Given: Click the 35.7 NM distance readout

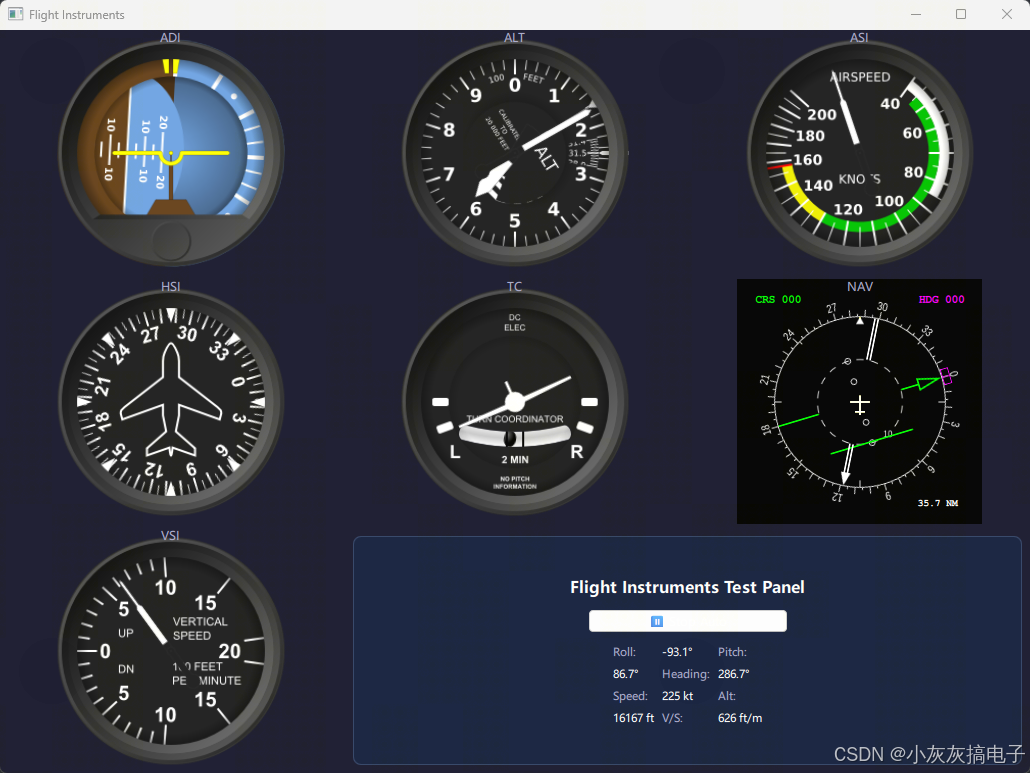Looking at the screenshot, I should click(937, 503).
